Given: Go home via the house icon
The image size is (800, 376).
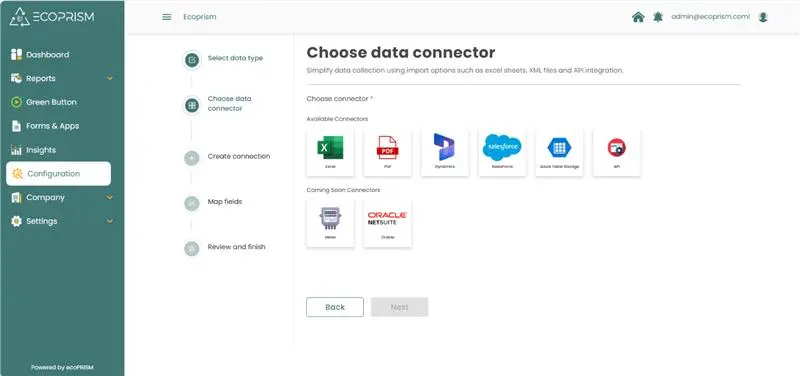Looking at the screenshot, I should 638,17.
